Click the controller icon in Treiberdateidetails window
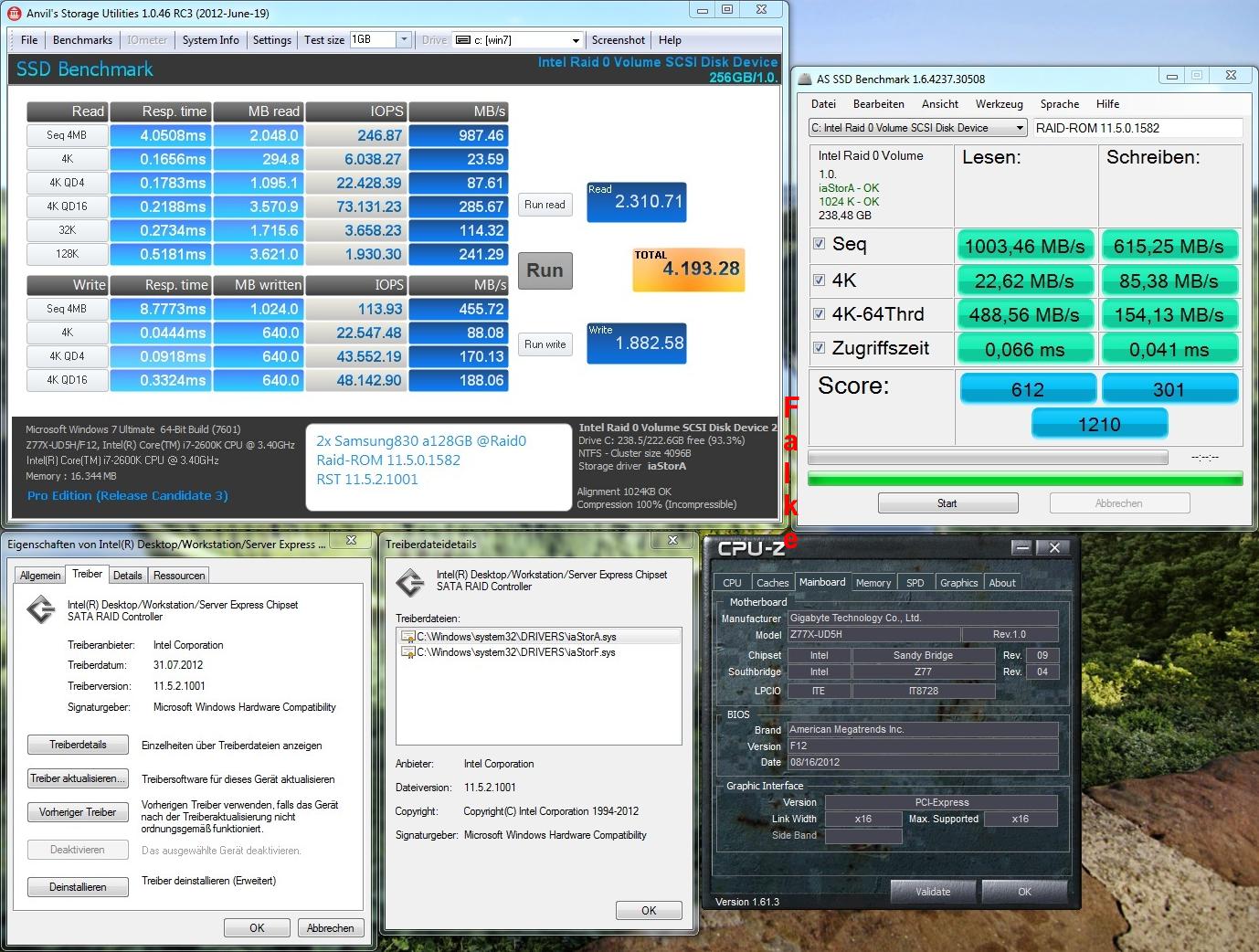 (x=410, y=582)
